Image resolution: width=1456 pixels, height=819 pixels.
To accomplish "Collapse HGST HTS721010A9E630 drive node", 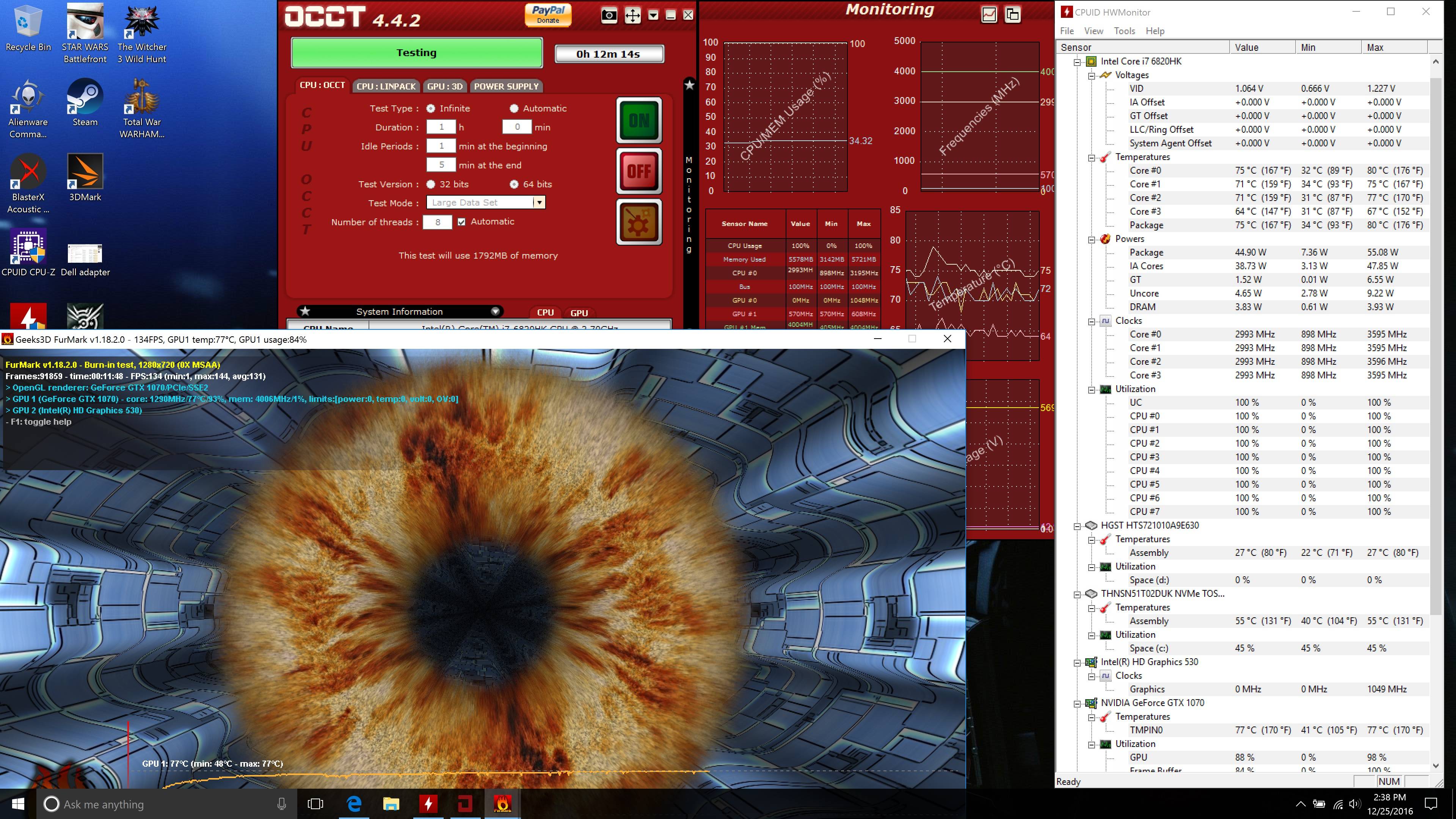I will click(1077, 526).
